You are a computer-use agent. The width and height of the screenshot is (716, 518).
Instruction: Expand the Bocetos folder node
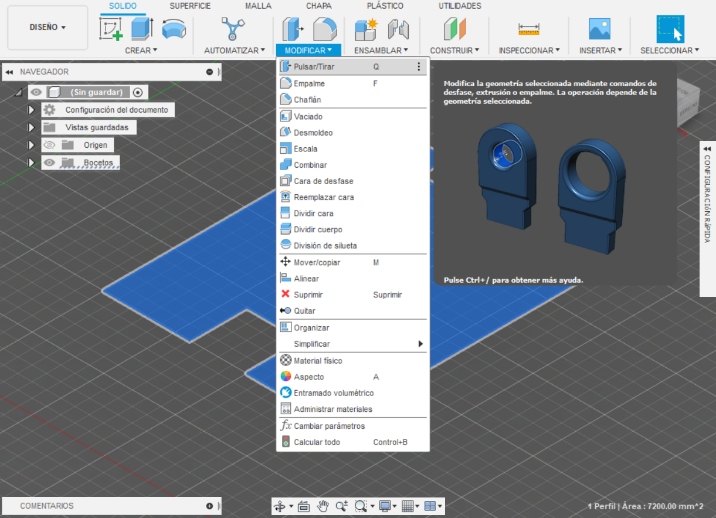pos(31,163)
